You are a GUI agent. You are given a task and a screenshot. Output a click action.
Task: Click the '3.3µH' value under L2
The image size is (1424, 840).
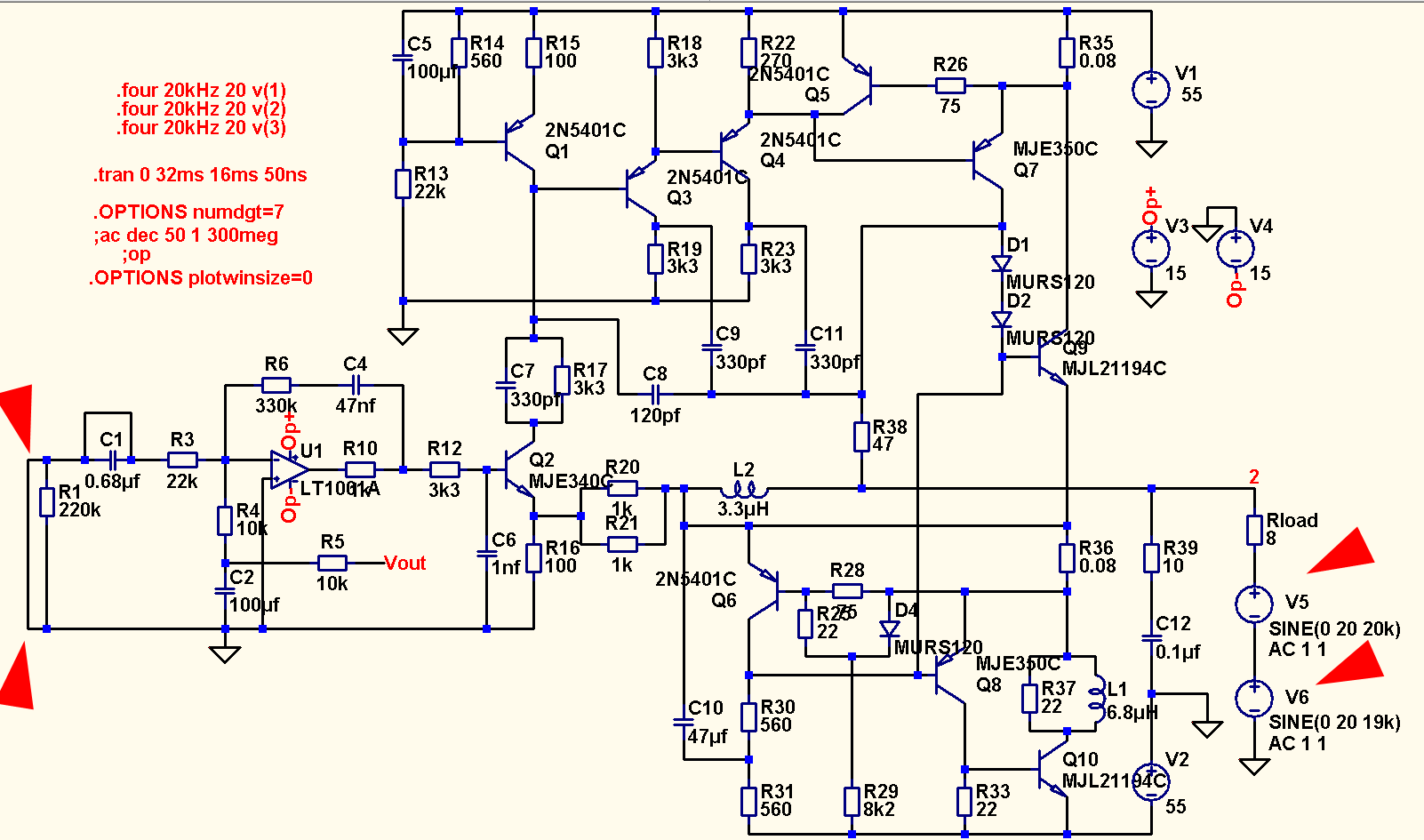point(743,509)
